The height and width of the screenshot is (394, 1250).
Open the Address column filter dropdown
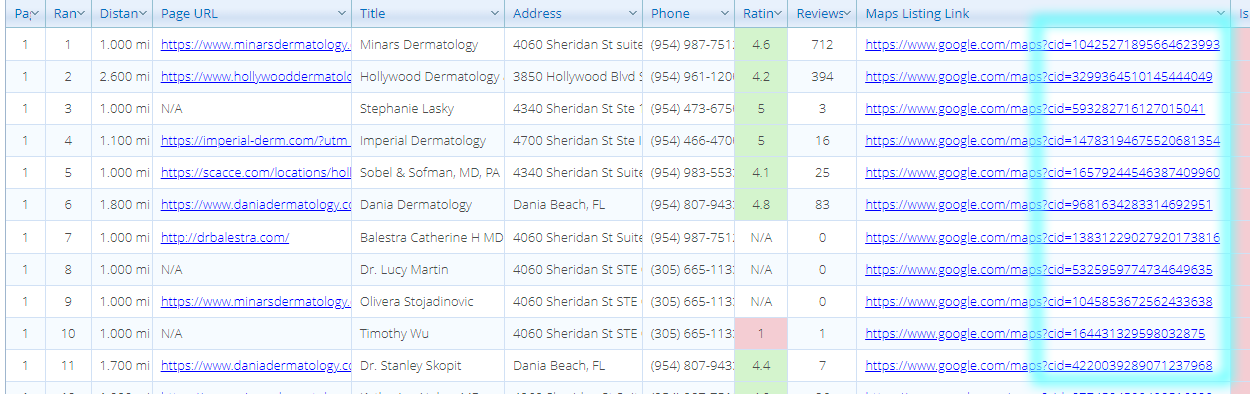click(x=633, y=14)
